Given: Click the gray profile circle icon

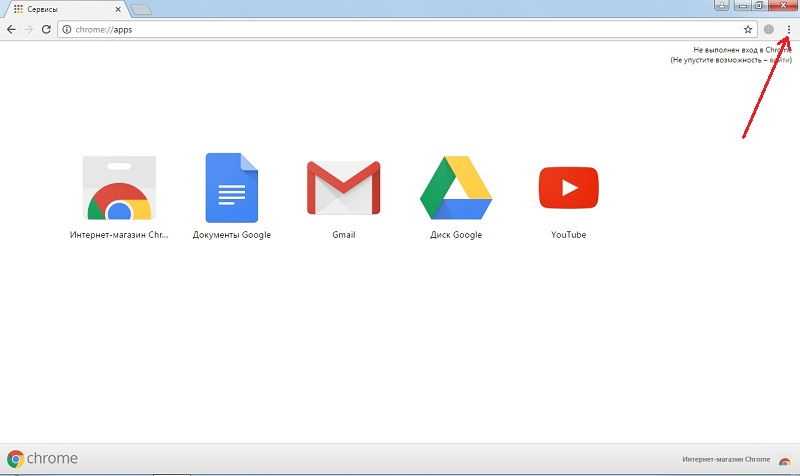Looking at the screenshot, I should click(769, 30).
